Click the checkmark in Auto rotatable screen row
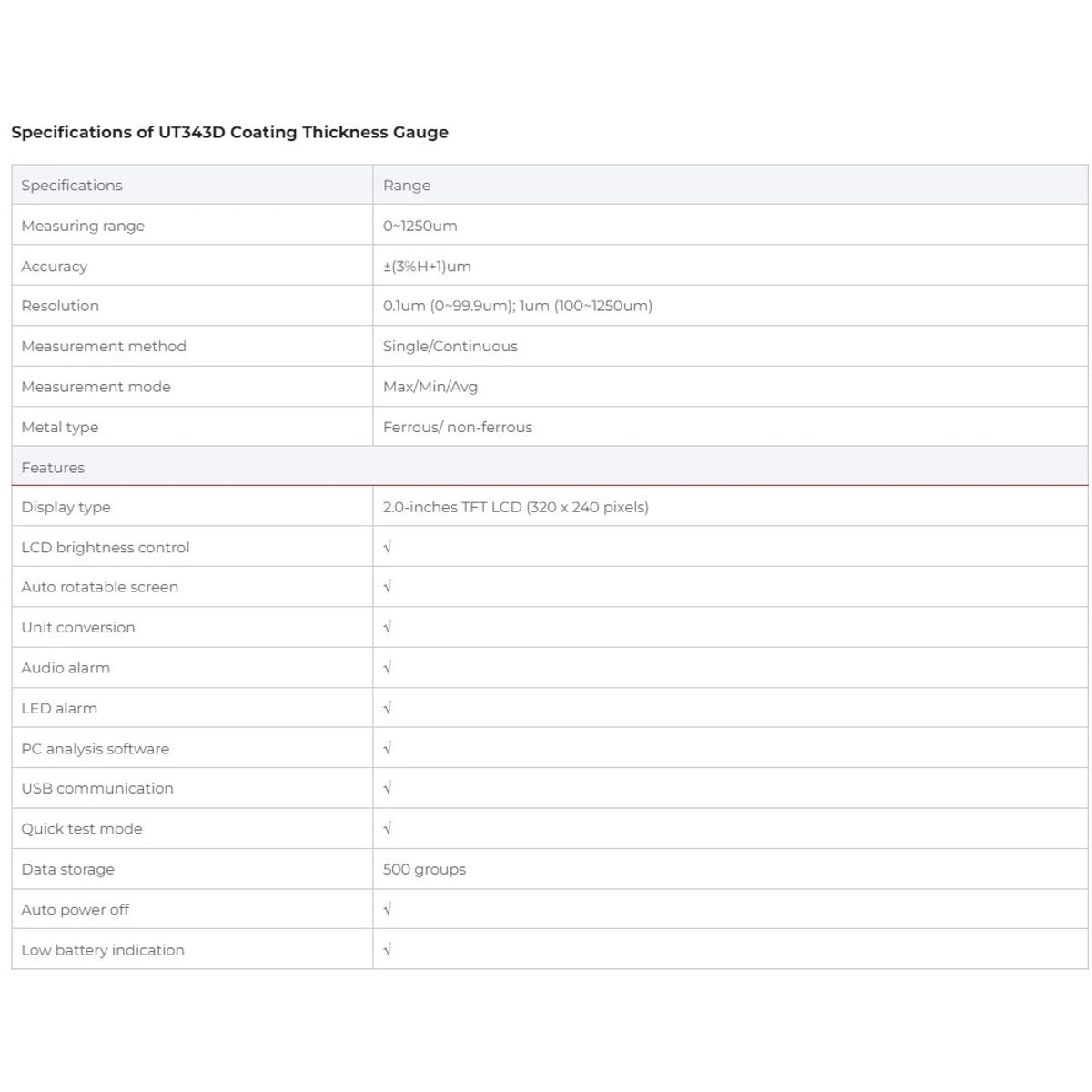The width and height of the screenshot is (1092, 1092). point(388,587)
